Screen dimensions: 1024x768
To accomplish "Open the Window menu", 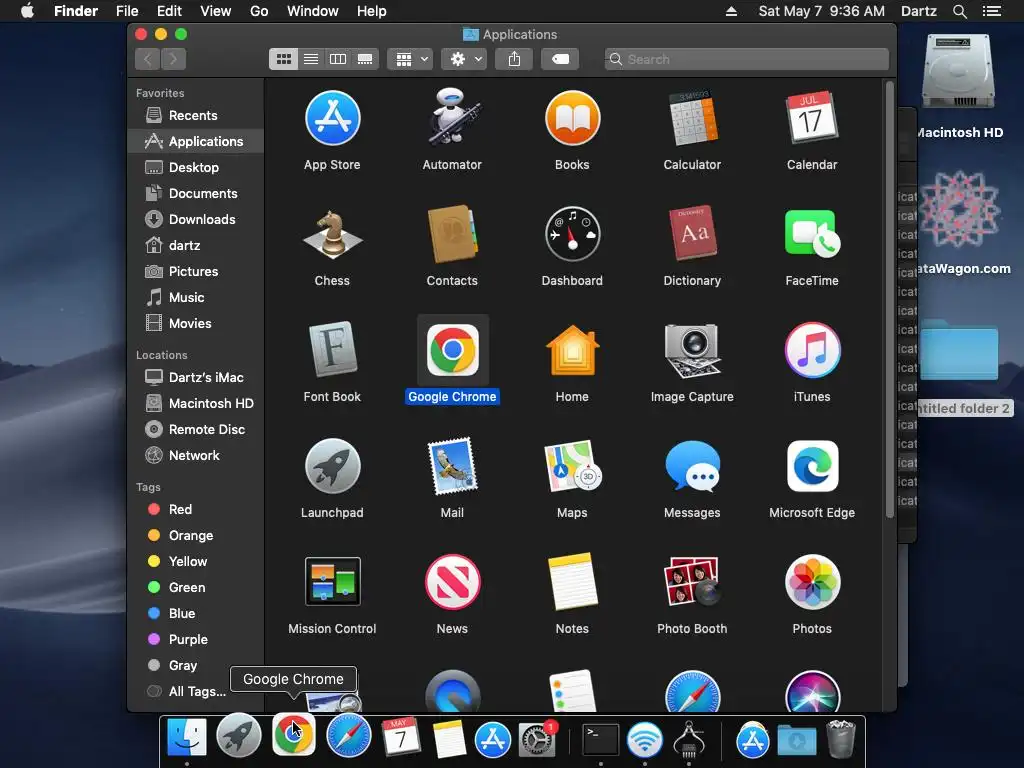I will (313, 11).
